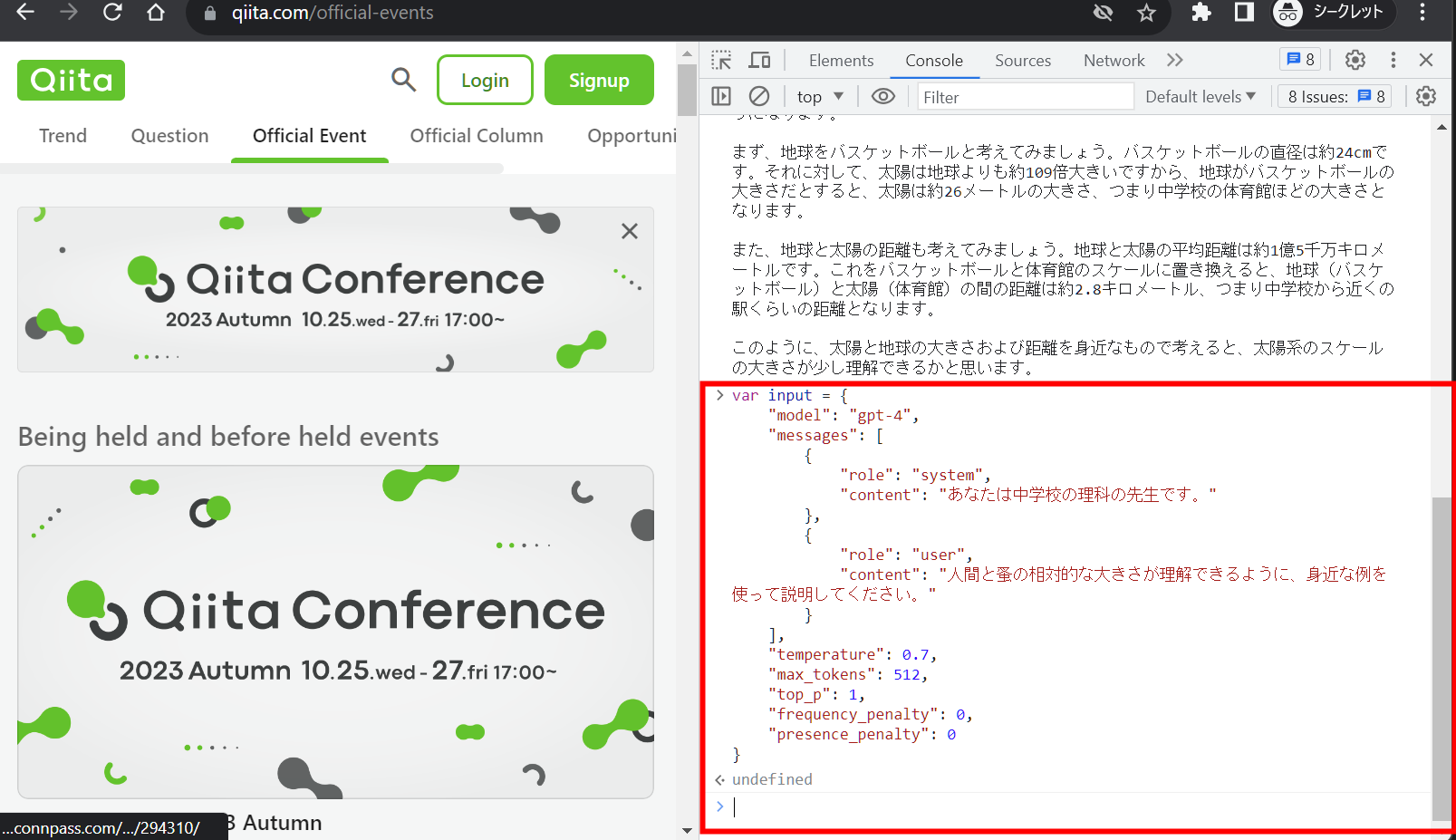Open the Extensions puzzle icon
The height and width of the screenshot is (840, 1456).
tap(1201, 13)
